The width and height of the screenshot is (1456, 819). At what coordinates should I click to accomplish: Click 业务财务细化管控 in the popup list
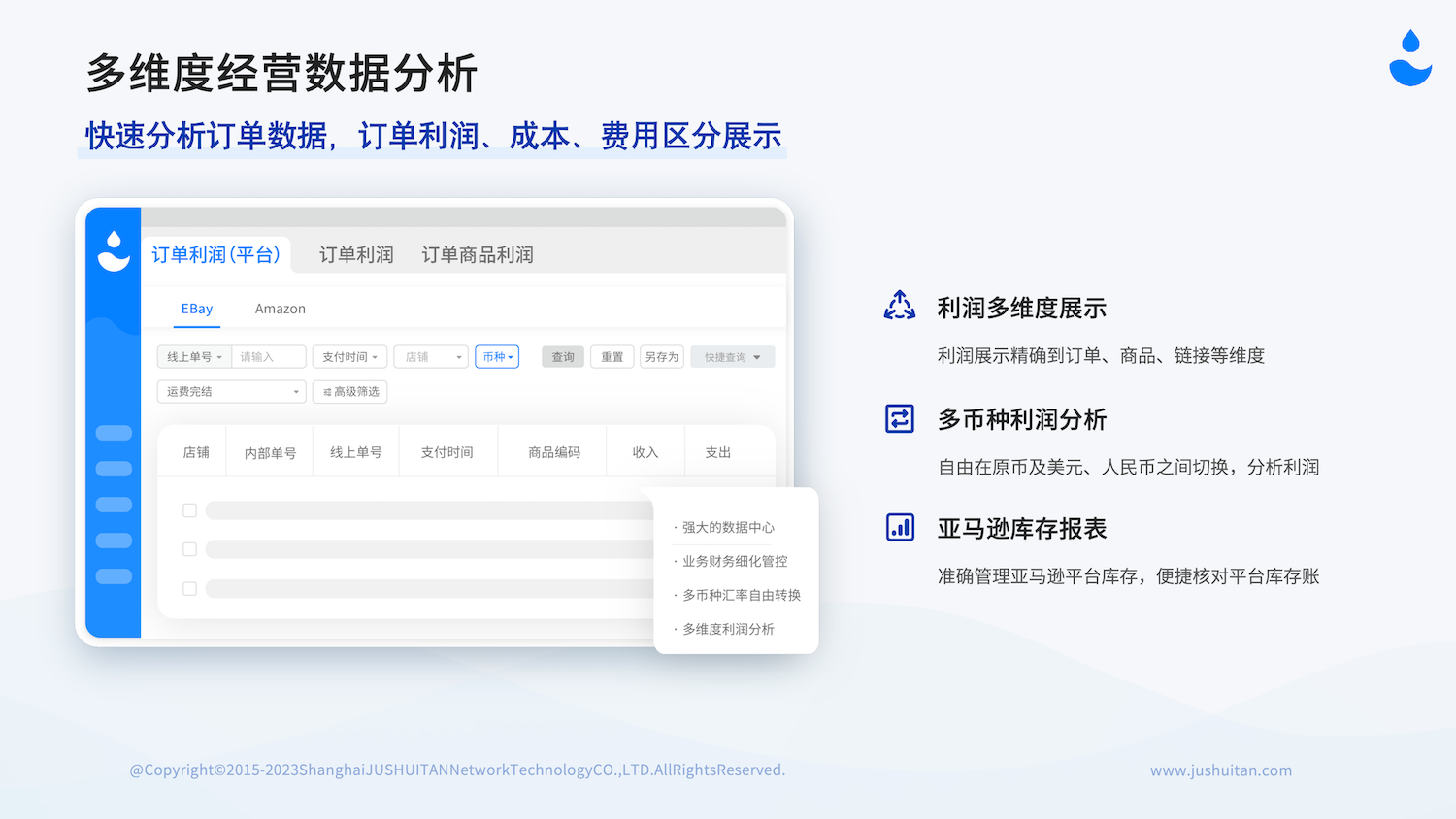pos(735,562)
